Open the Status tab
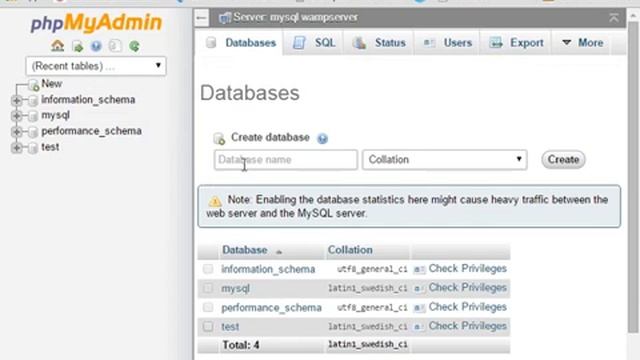 click(380, 42)
